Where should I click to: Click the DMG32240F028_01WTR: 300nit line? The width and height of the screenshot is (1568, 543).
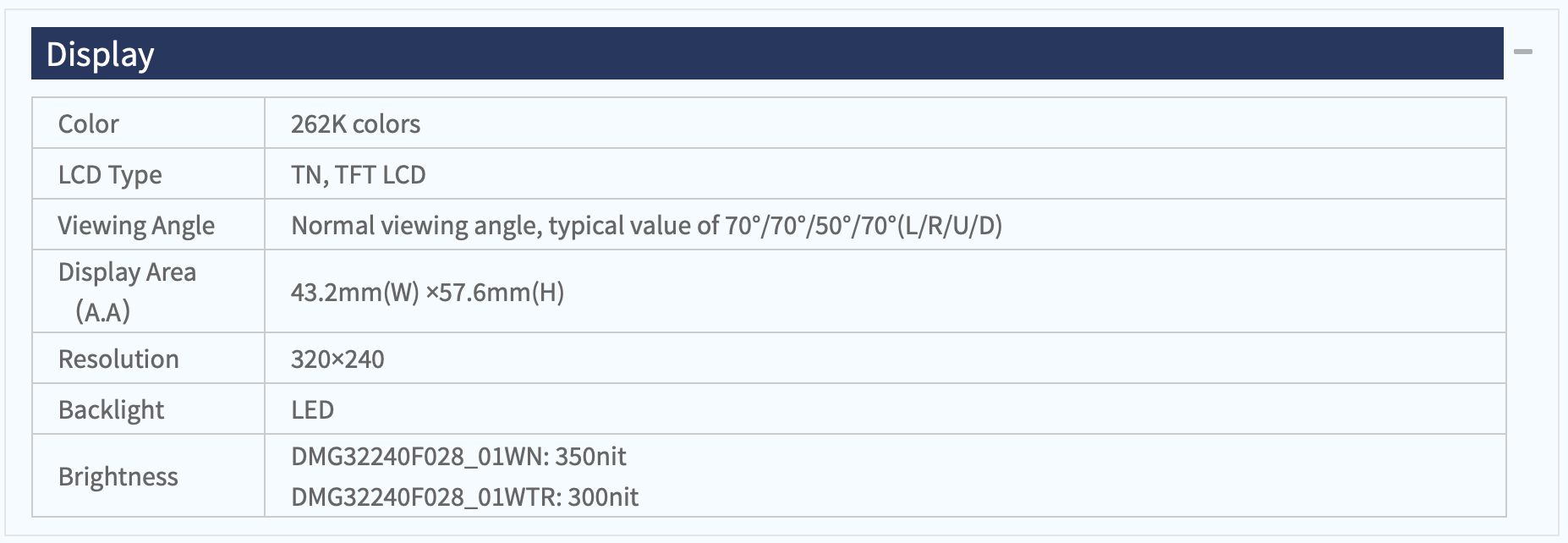464,496
